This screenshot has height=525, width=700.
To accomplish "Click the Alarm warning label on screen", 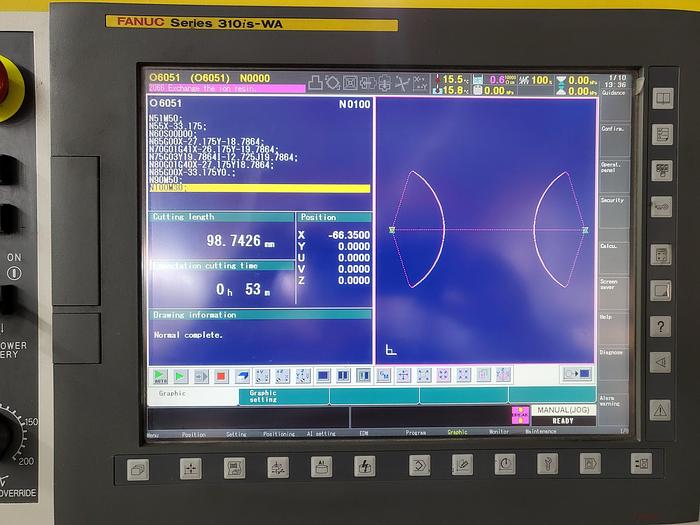I will coord(609,400).
